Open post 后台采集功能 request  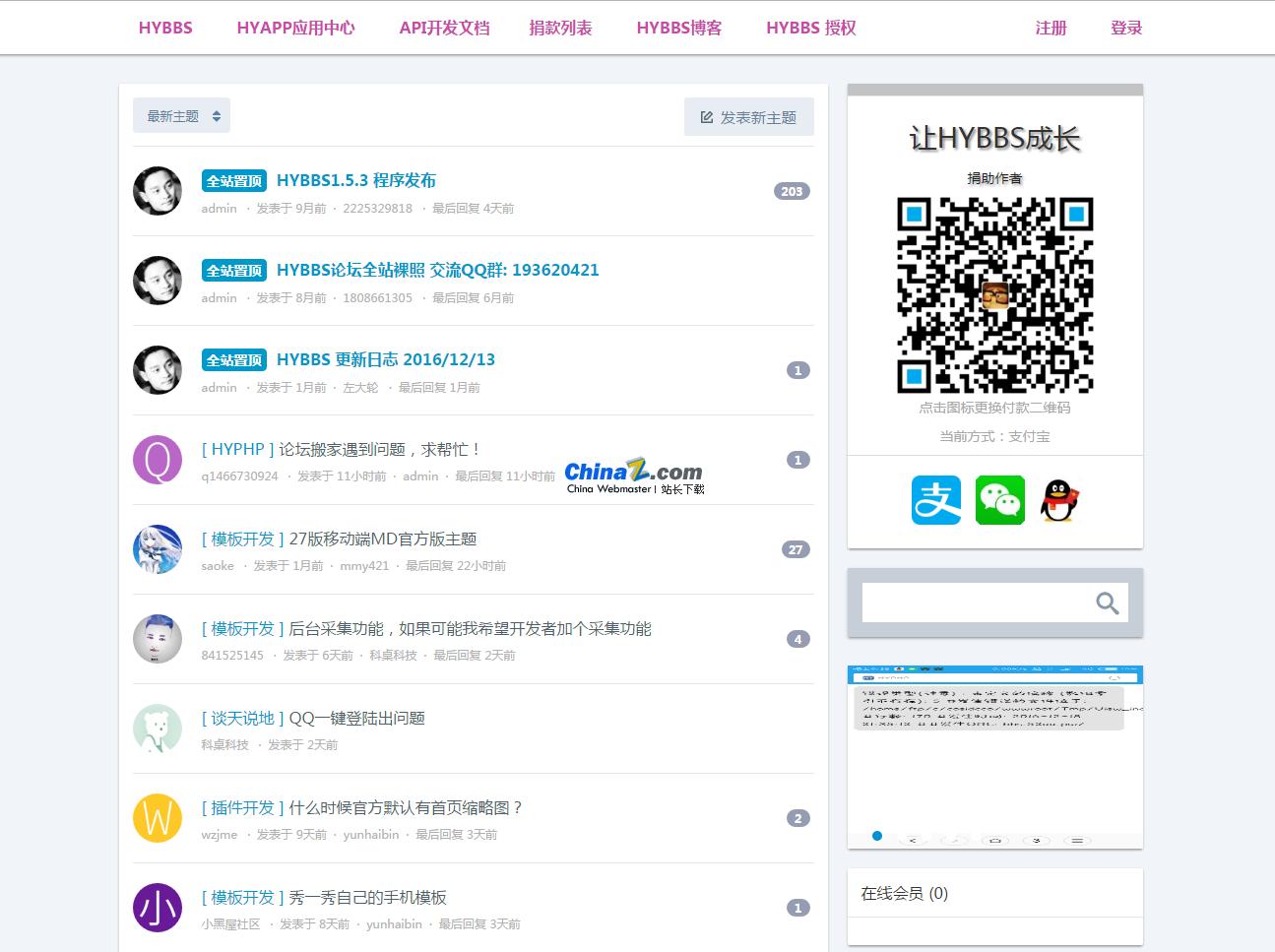click(x=470, y=628)
